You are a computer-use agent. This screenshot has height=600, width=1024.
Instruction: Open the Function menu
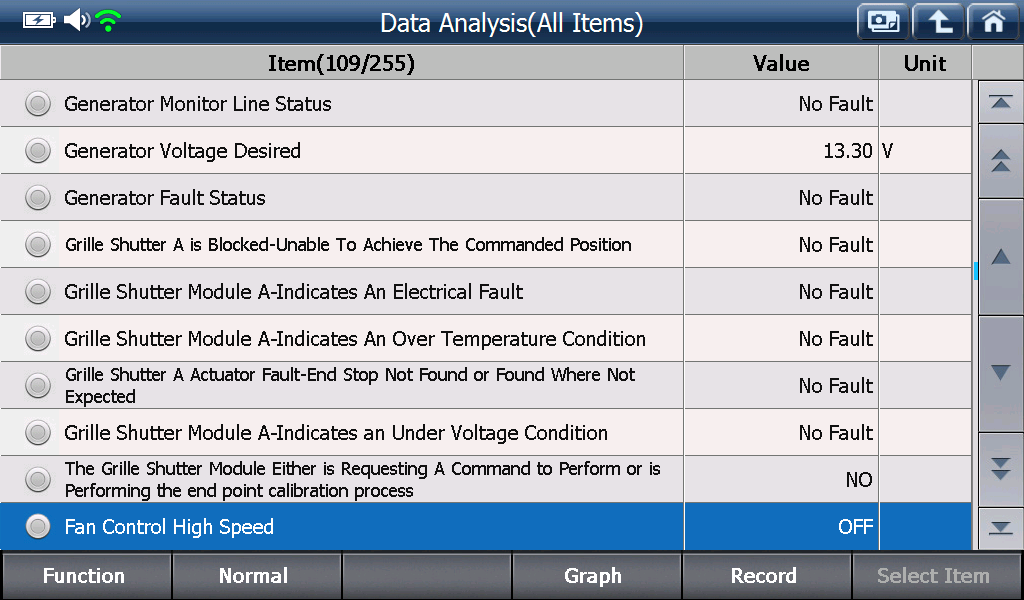(x=86, y=575)
